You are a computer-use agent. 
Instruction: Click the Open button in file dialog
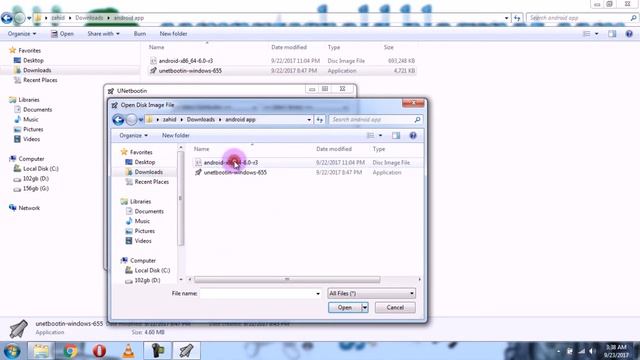click(x=344, y=307)
